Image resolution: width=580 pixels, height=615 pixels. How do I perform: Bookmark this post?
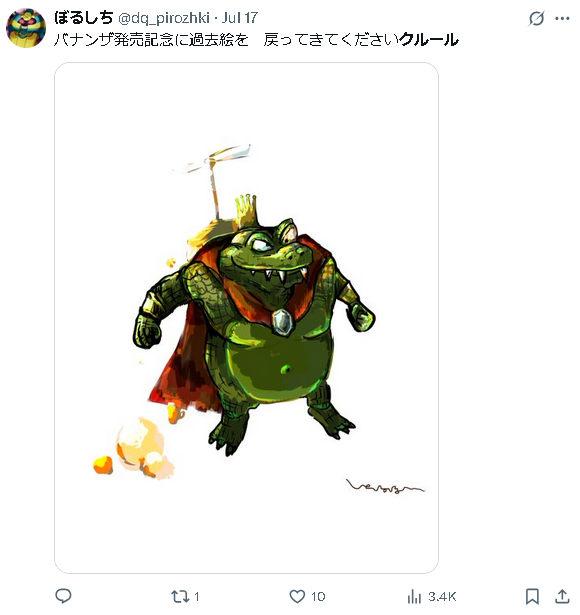click(x=532, y=597)
